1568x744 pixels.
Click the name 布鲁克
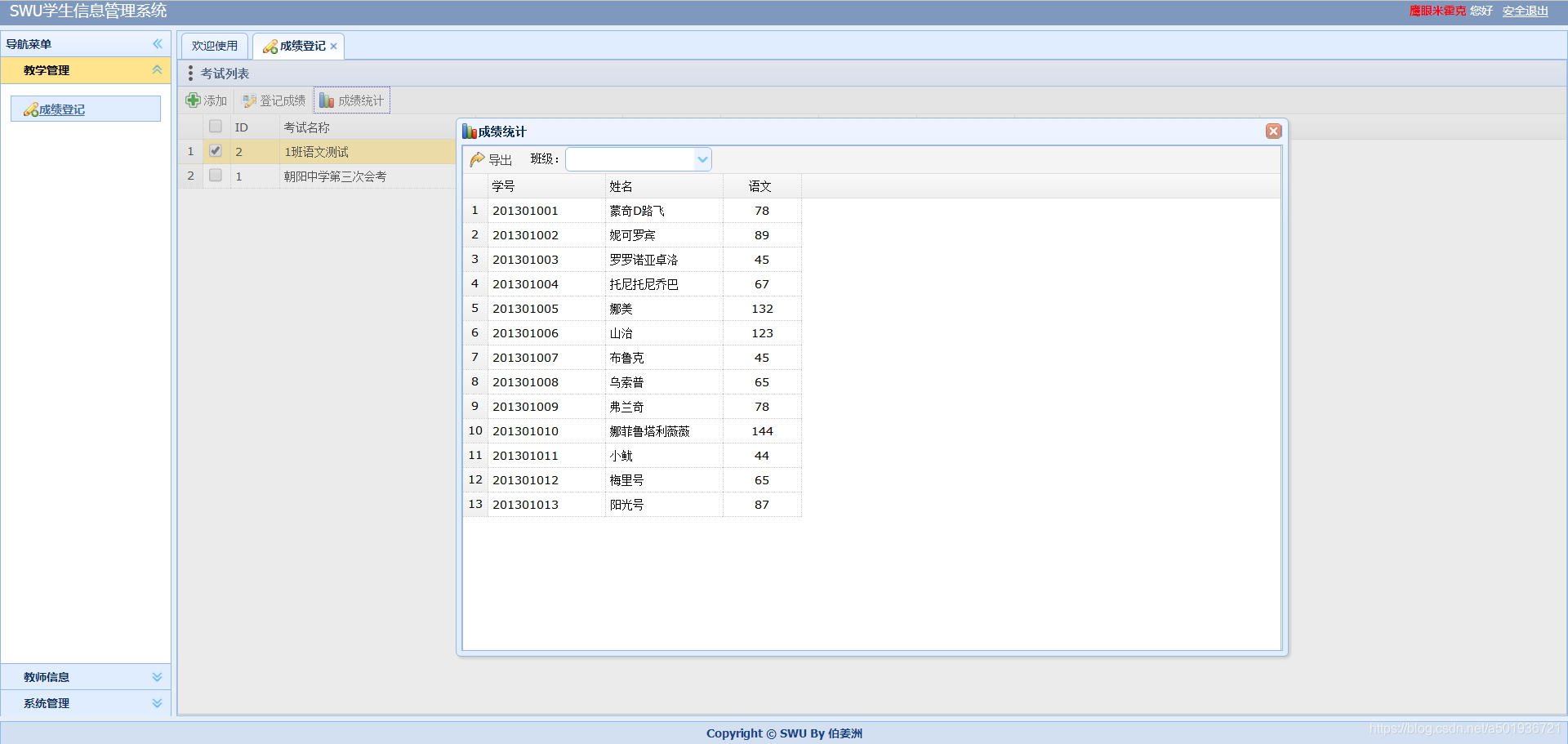626,358
